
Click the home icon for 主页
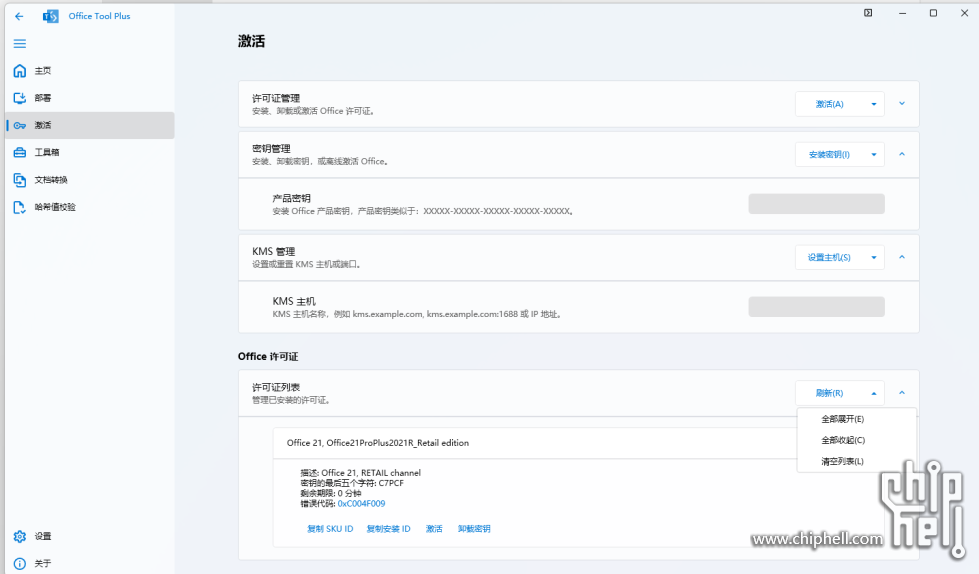coord(20,71)
